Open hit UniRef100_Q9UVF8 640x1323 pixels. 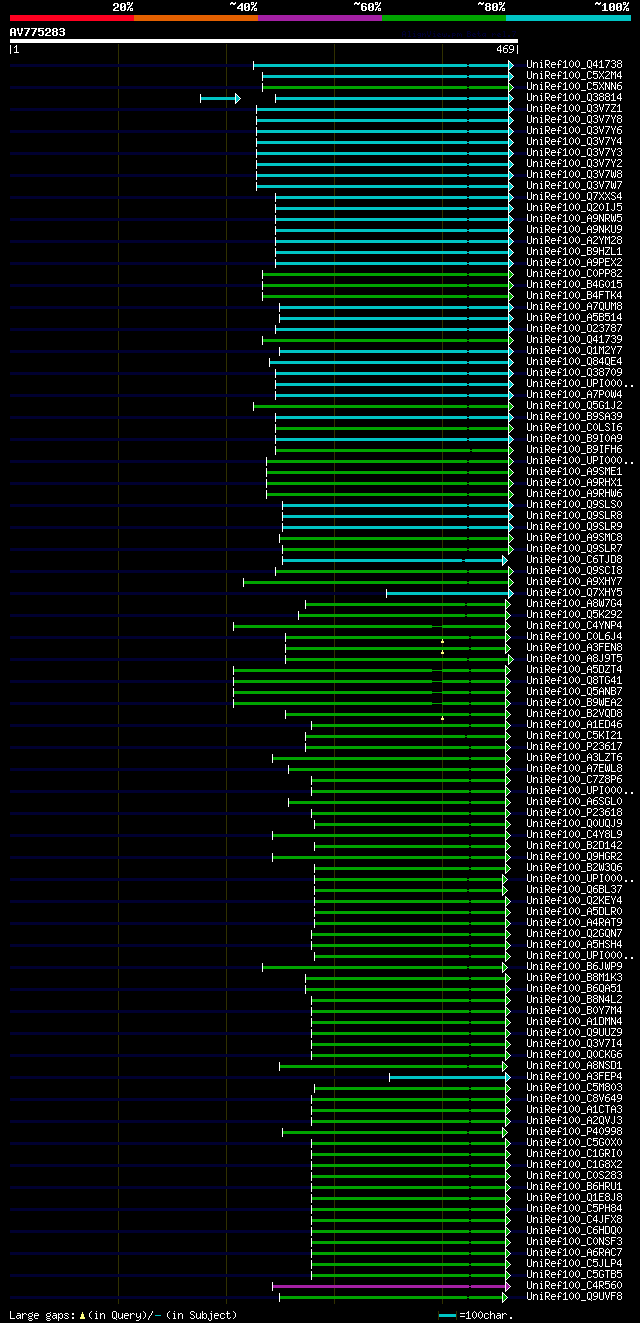(574, 1296)
